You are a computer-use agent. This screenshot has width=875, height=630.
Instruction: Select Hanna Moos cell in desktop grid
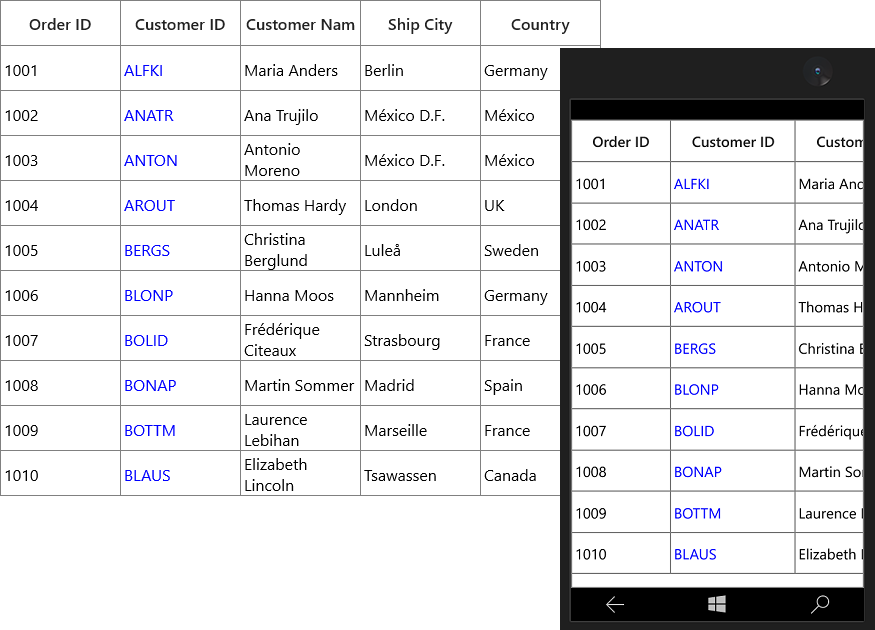coord(300,295)
